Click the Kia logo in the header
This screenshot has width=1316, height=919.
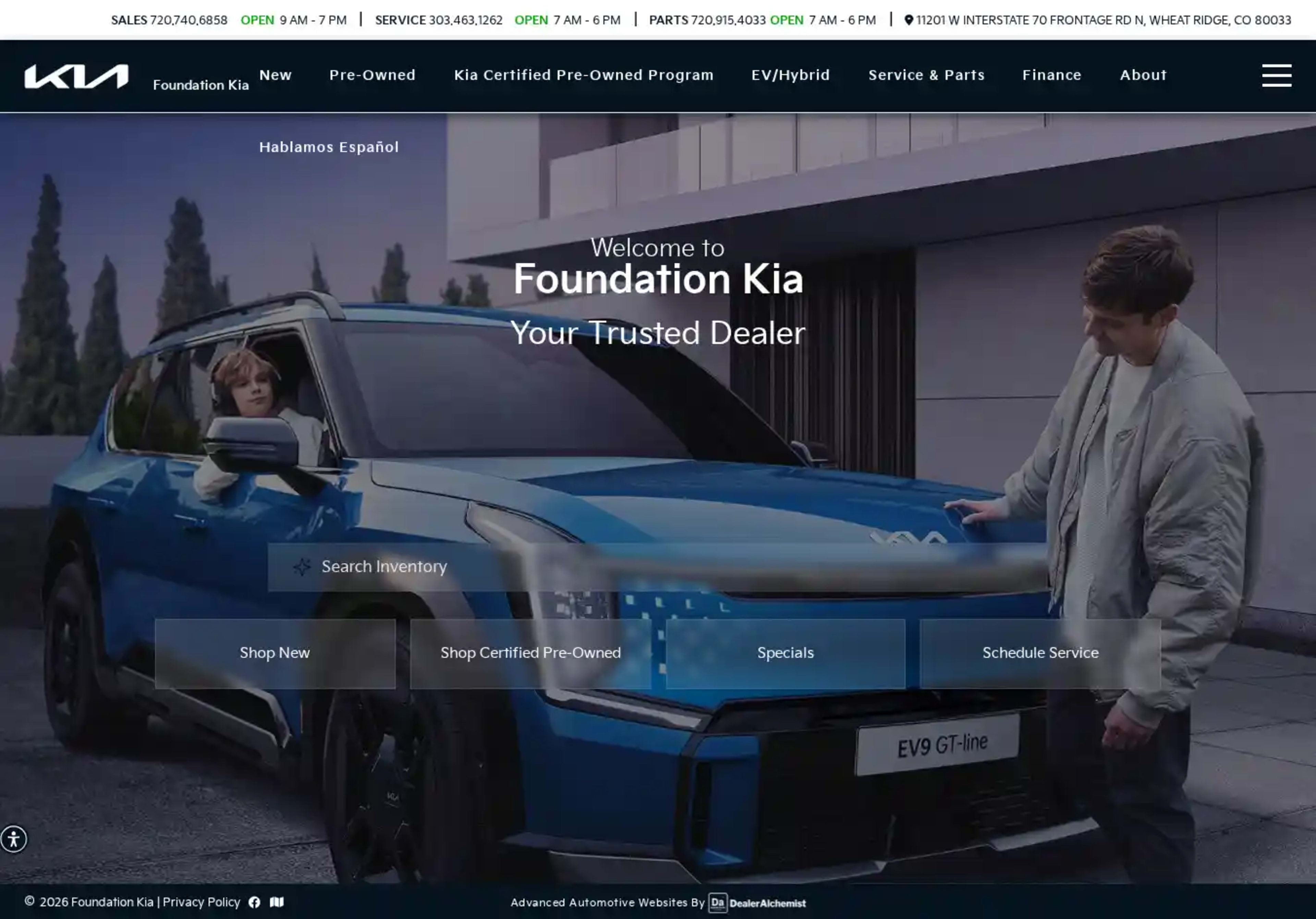(76, 76)
